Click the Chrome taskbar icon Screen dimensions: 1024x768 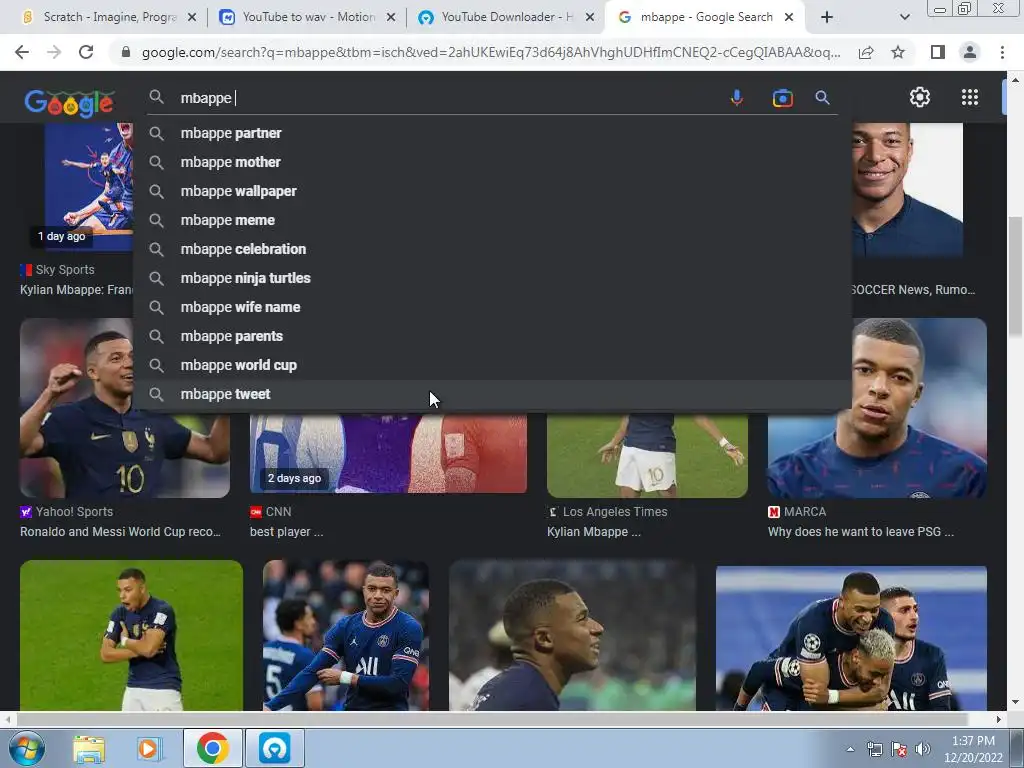click(212, 748)
